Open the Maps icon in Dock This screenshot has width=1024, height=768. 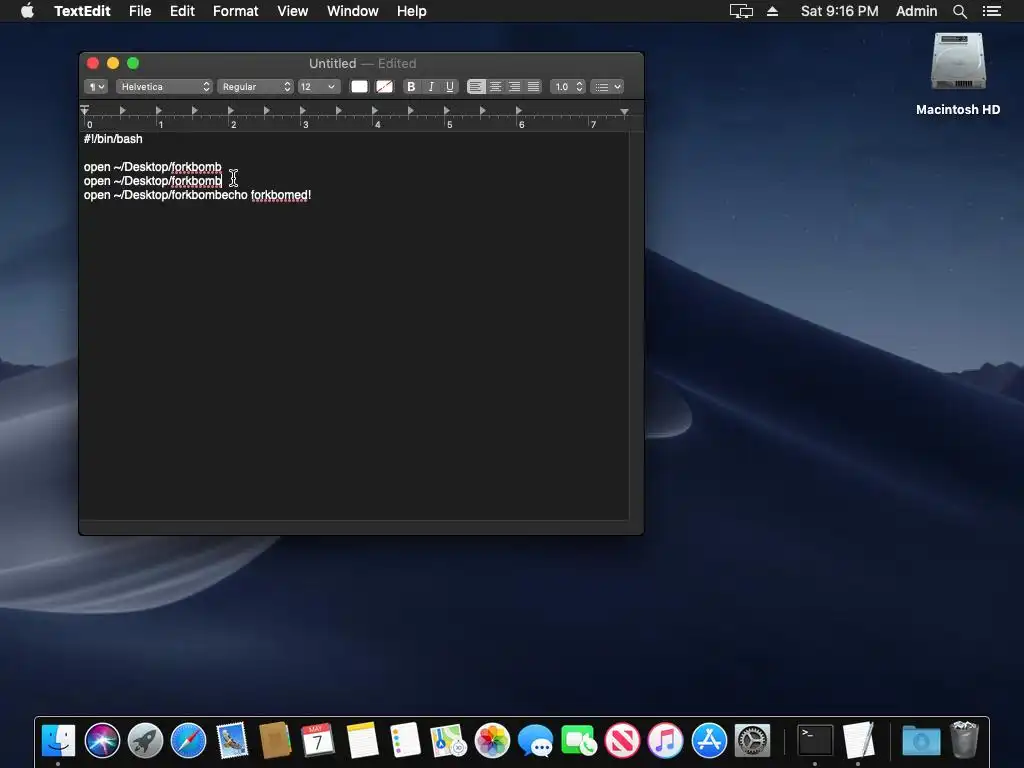tap(449, 741)
